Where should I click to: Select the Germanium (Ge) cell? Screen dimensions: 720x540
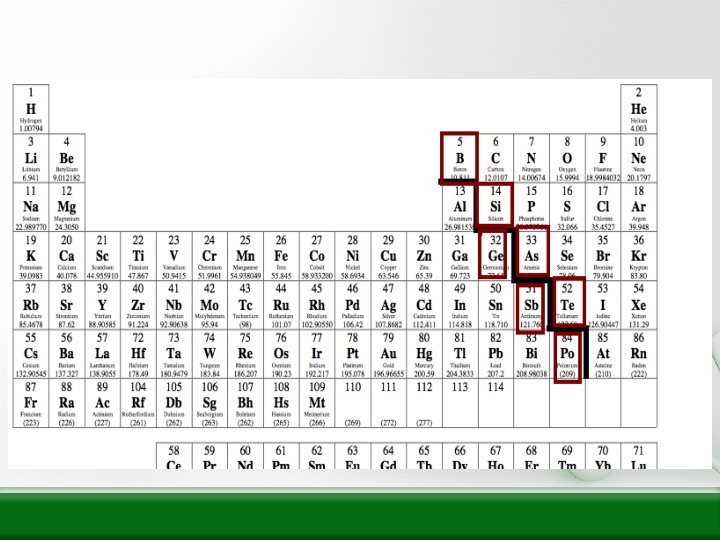(493, 254)
